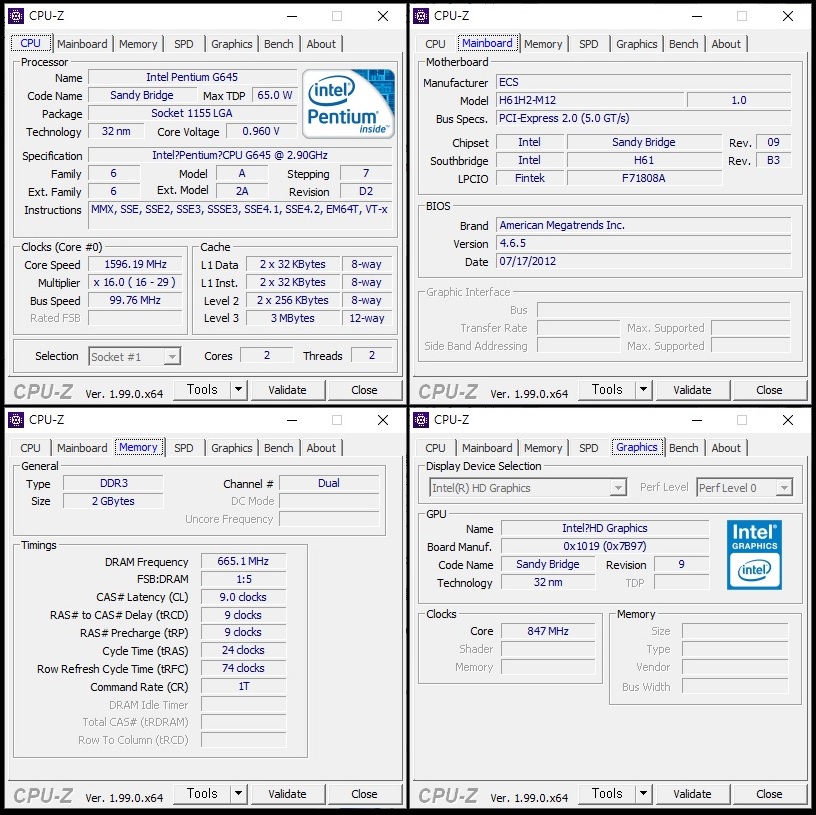
Task: Click the CPU-Z app icon in the Graphics window title bar
Action: (421, 420)
